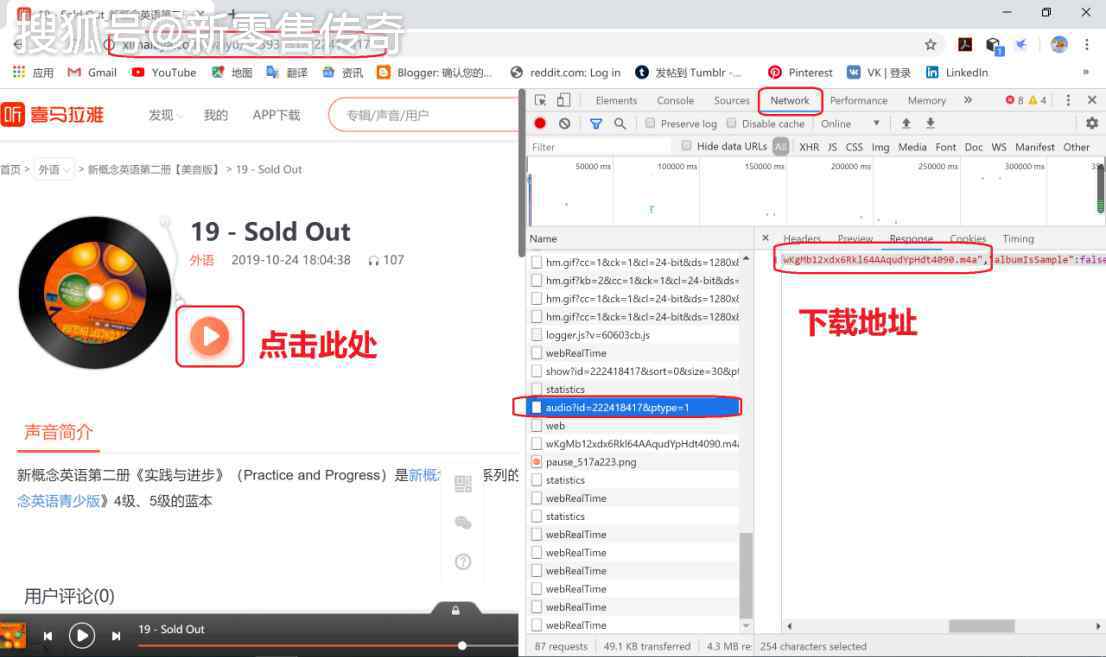Open the YouTube bookmark

tap(164, 72)
